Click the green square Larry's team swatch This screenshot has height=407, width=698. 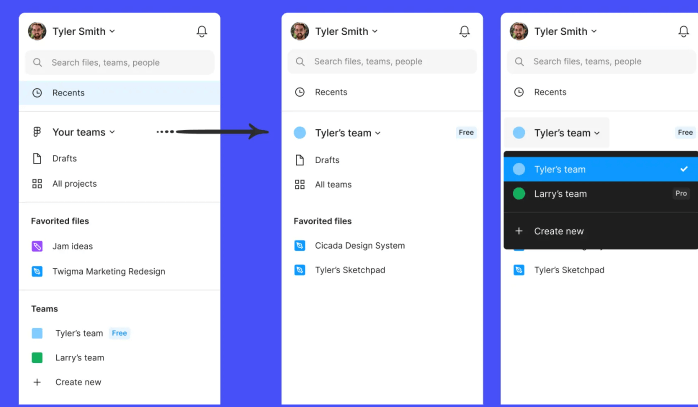point(37,358)
